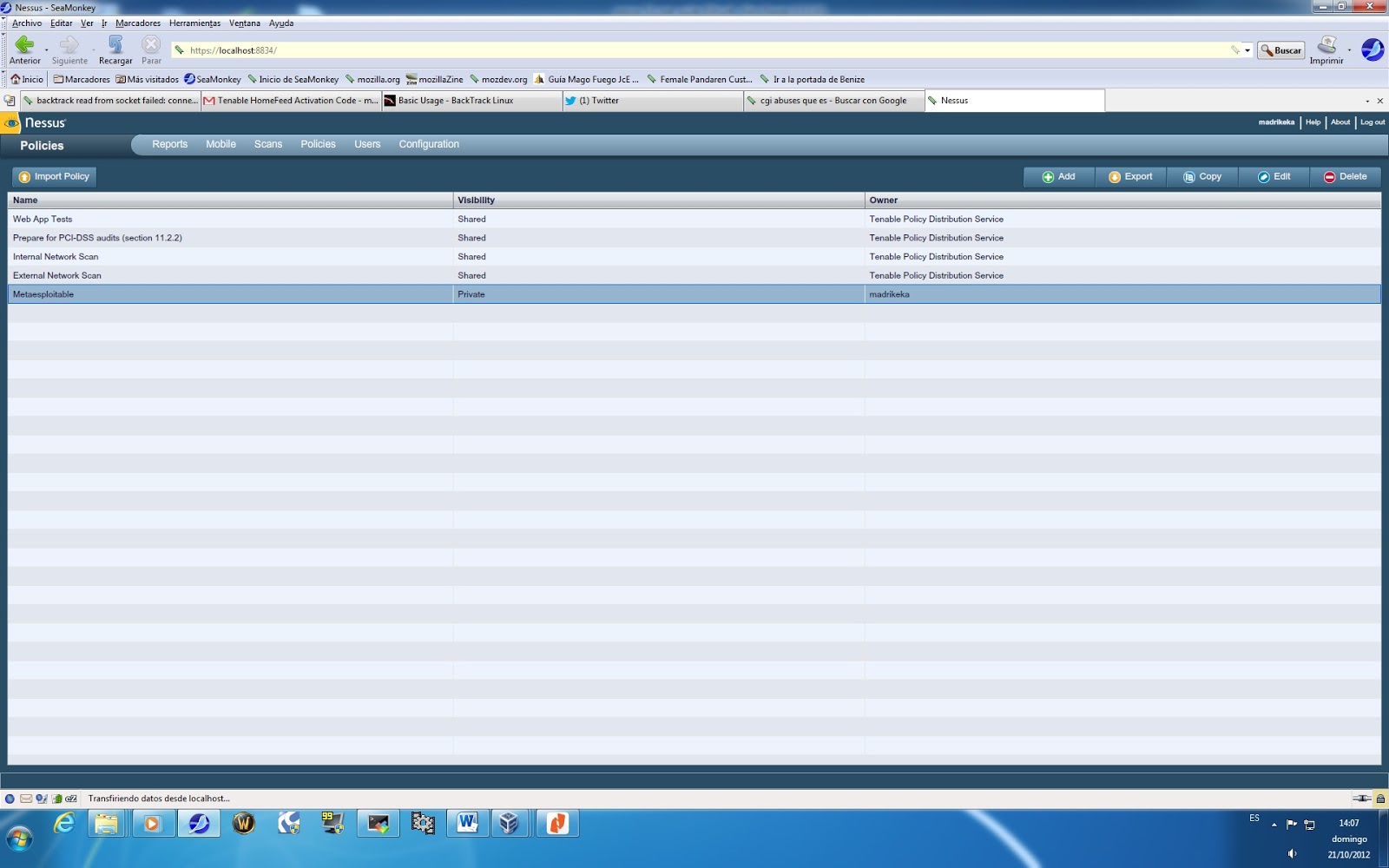Click the SeaMonkey throbber logo in the toolbar
The height and width of the screenshot is (868, 1389).
pos(1372,49)
